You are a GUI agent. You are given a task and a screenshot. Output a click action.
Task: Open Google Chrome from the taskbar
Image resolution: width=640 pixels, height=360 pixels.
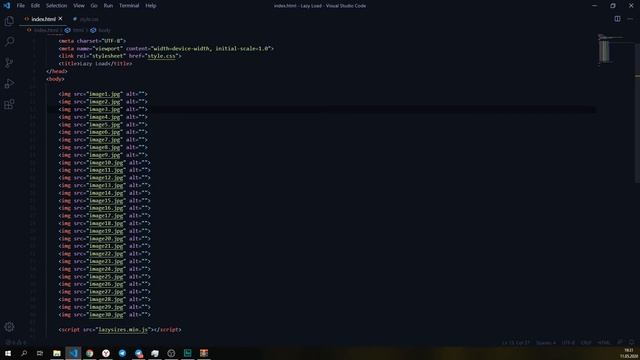(89, 353)
